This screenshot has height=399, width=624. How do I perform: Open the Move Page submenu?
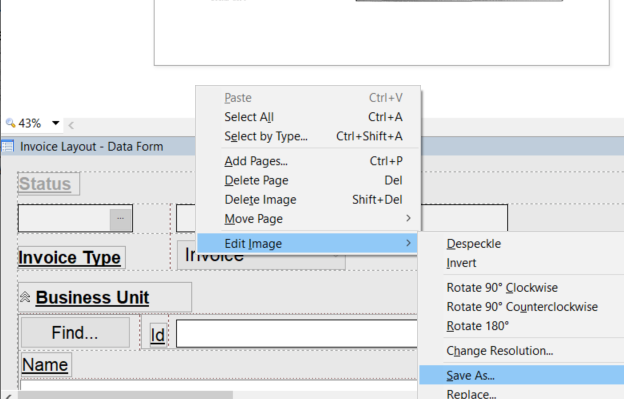click(x=308, y=219)
